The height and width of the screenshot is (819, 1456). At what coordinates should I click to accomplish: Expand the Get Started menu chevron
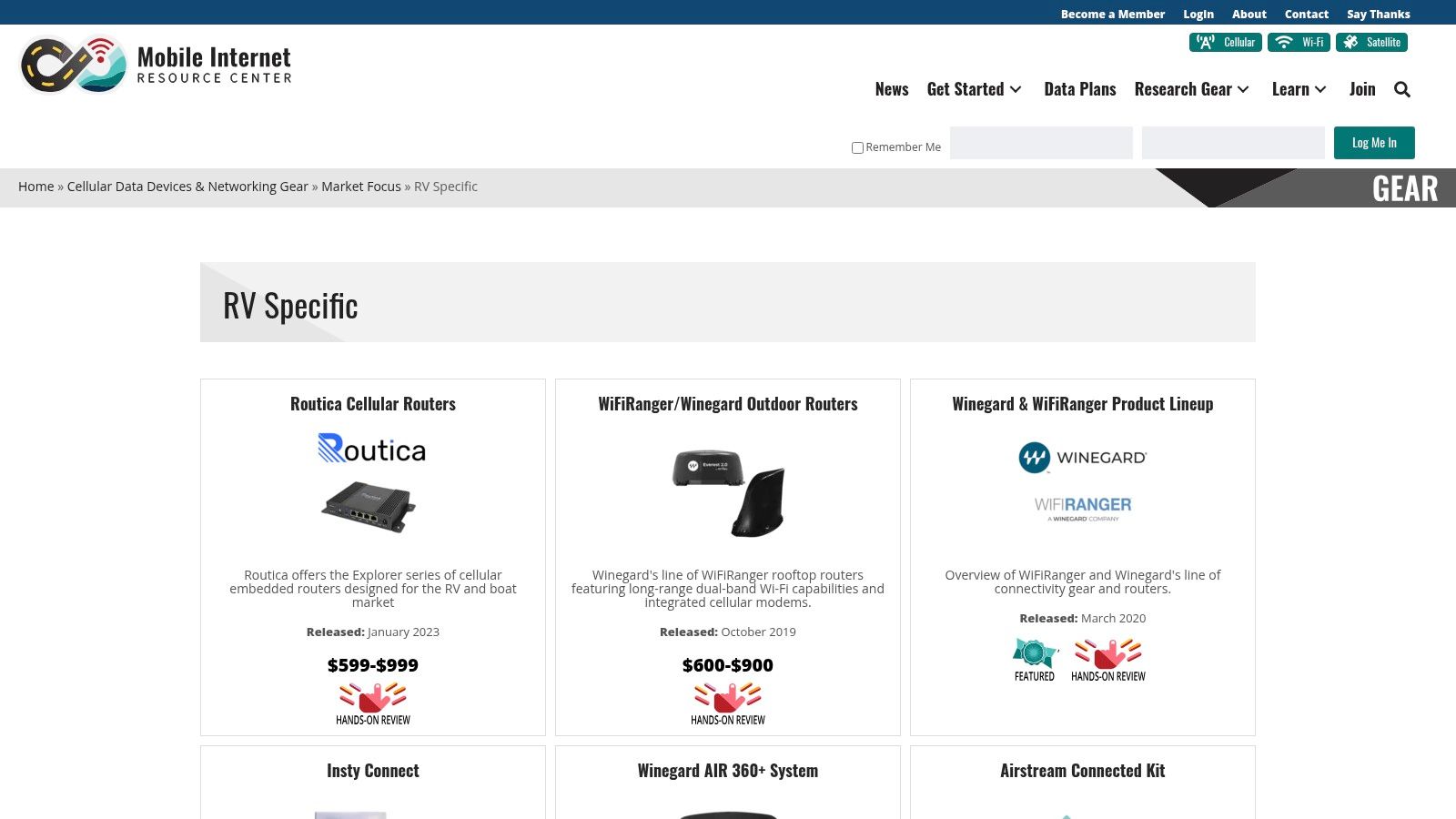(x=1016, y=89)
